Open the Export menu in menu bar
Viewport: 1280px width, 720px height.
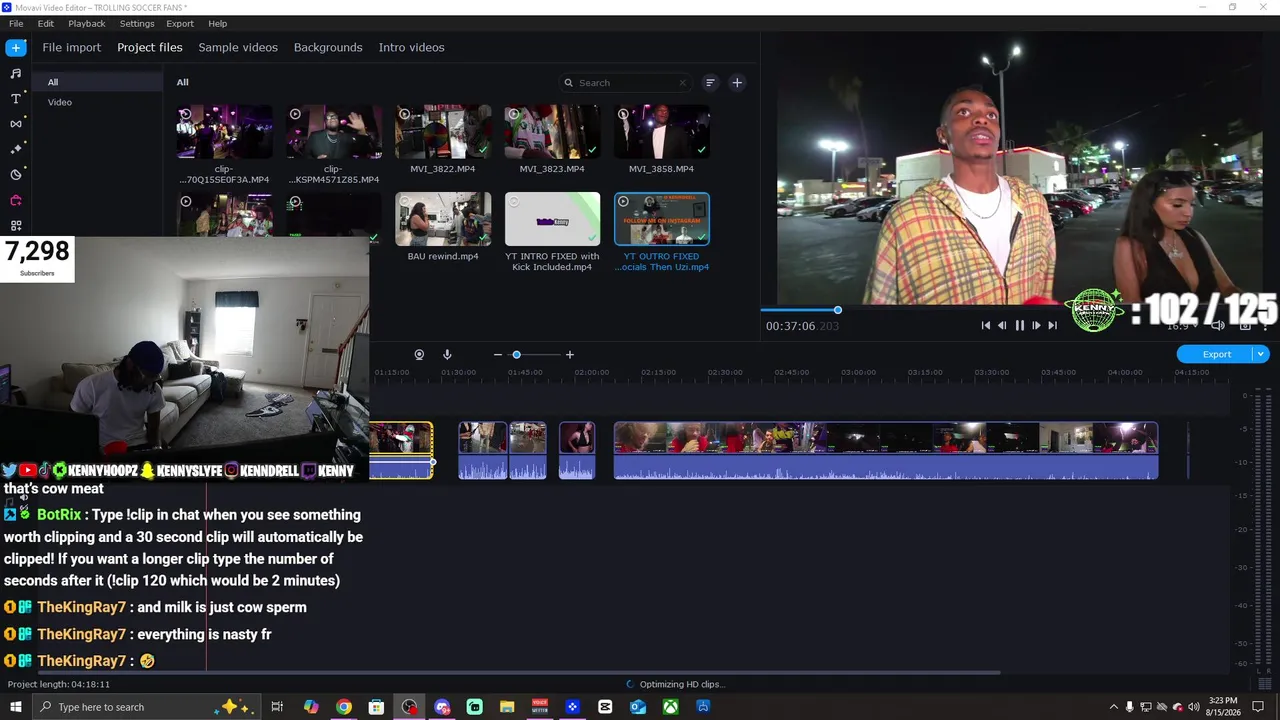coord(180,23)
